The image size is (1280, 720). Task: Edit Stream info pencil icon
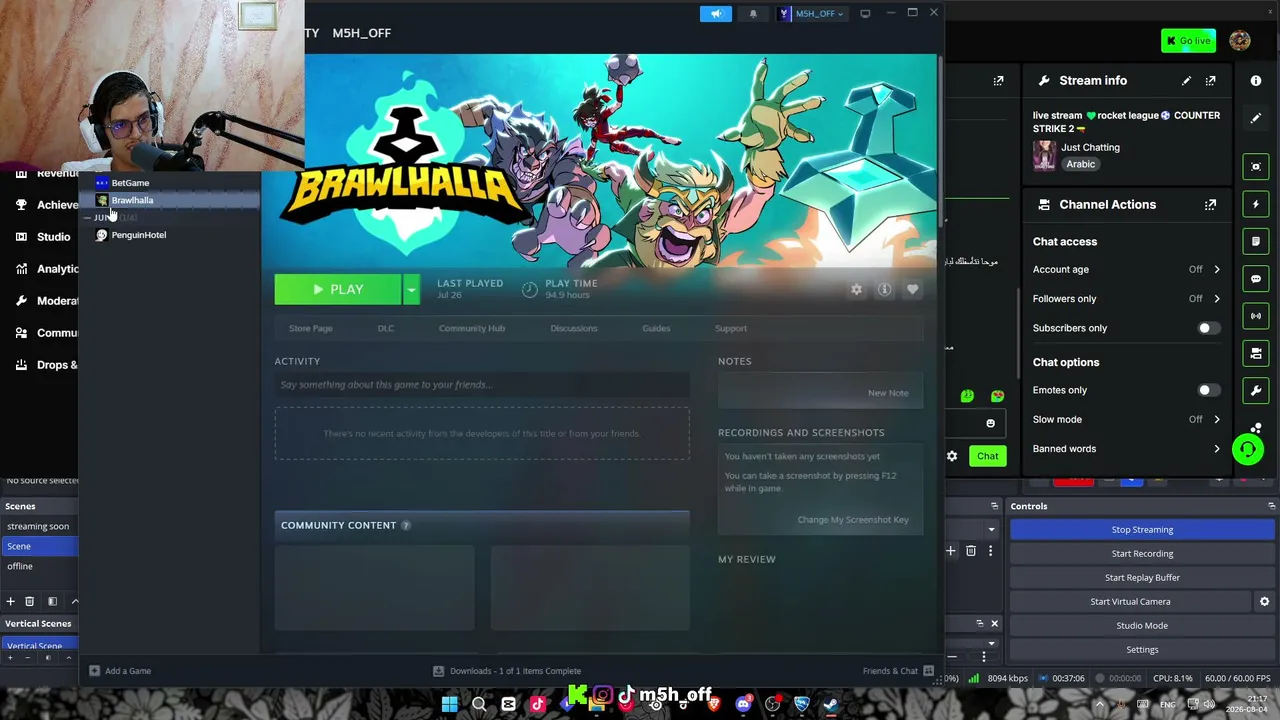pos(1186,80)
